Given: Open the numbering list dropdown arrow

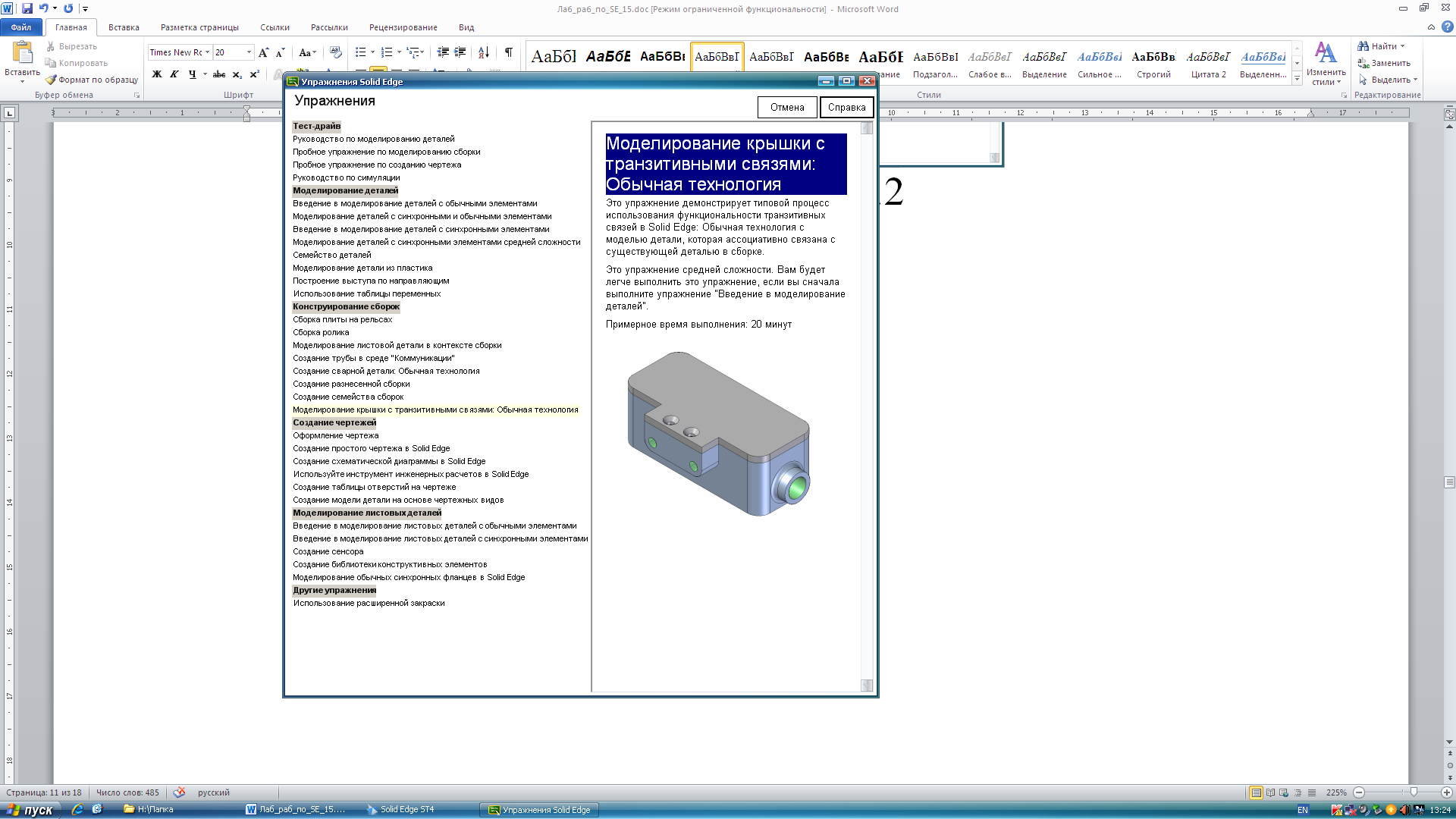Looking at the screenshot, I should (x=399, y=52).
